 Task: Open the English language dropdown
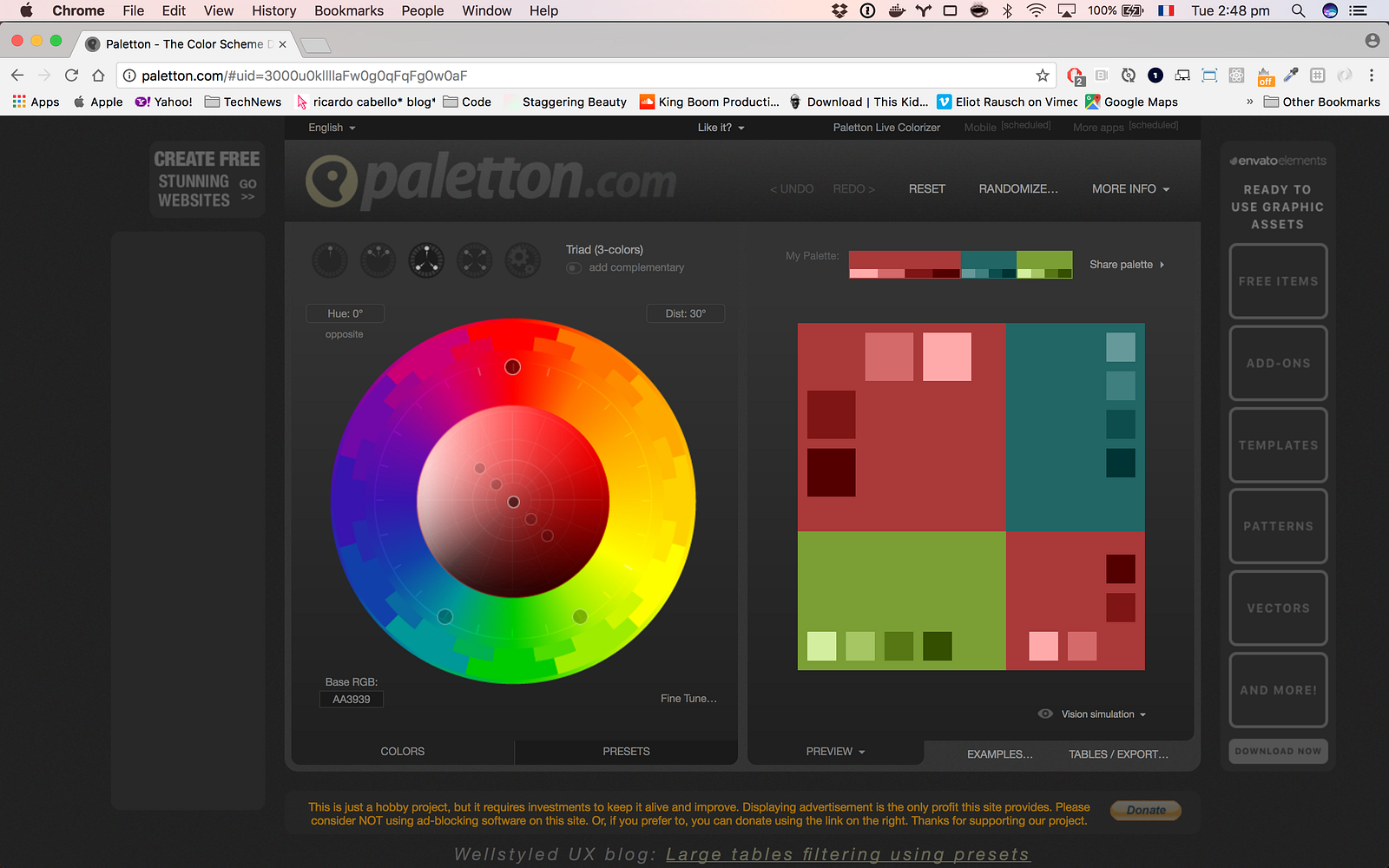pyautogui.click(x=332, y=128)
